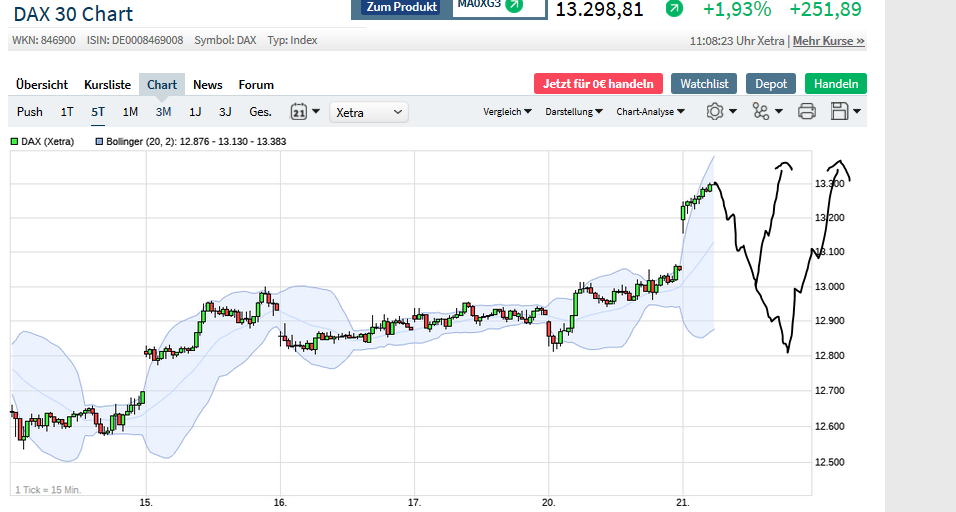Select the 1M time range
956x512 pixels.
click(x=130, y=112)
